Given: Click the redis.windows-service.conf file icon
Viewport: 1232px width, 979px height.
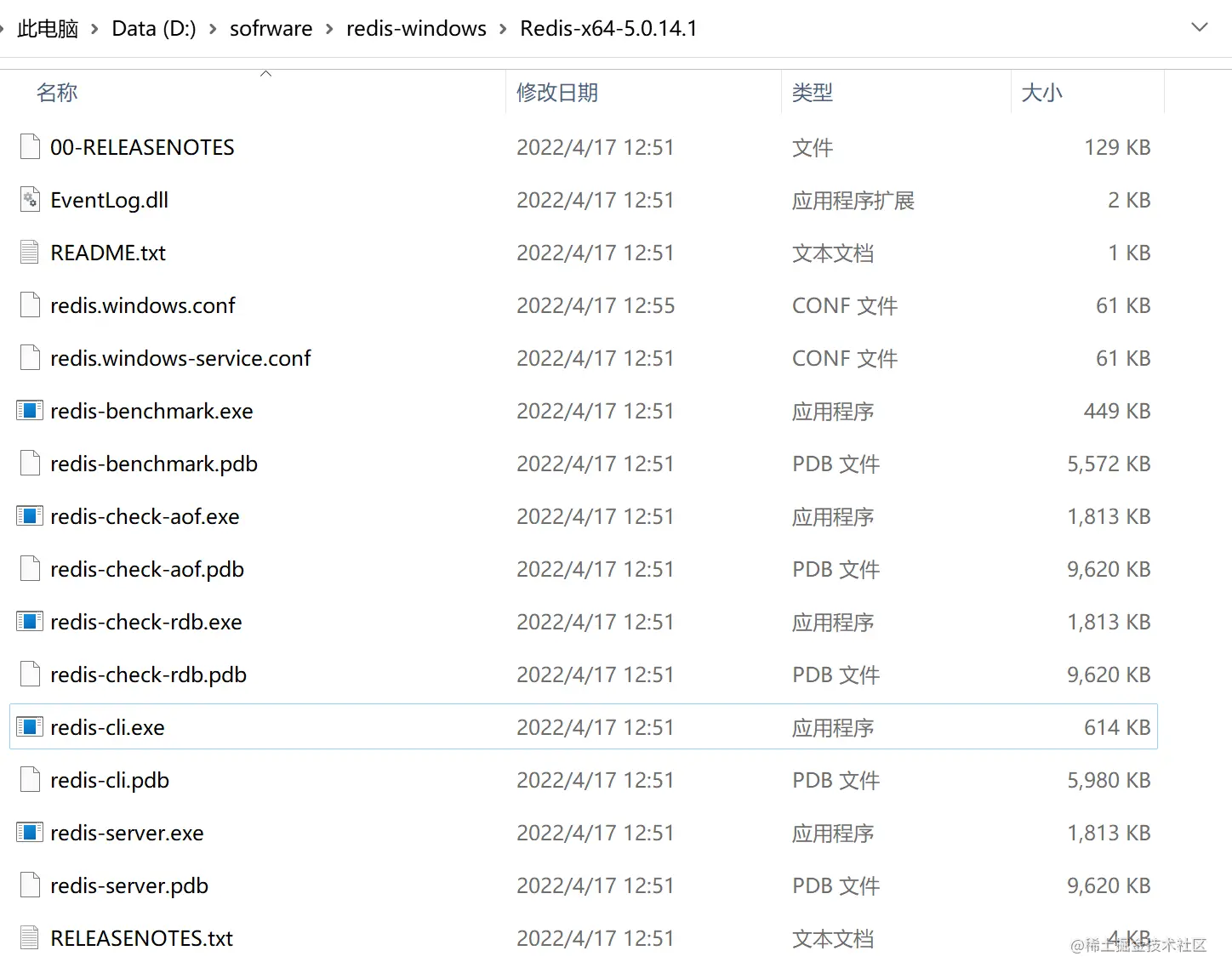Looking at the screenshot, I should (x=30, y=358).
